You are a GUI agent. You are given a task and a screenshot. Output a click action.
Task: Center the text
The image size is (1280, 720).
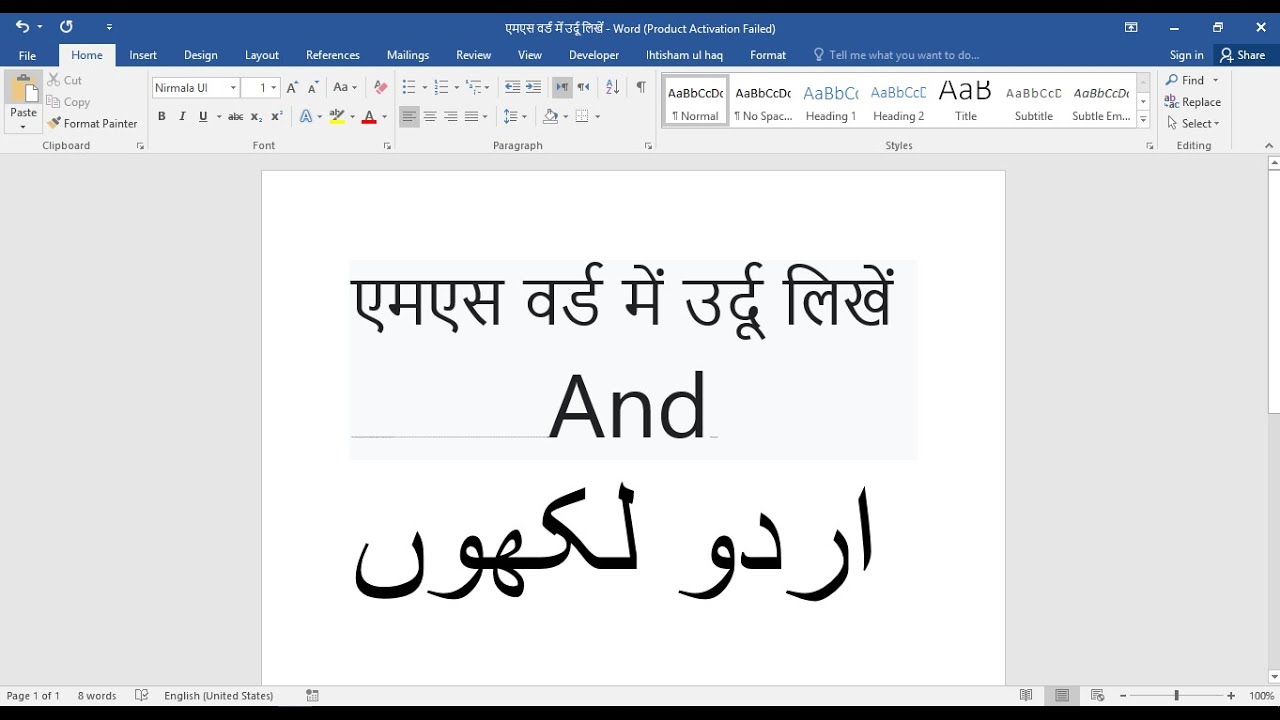(x=430, y=117)
